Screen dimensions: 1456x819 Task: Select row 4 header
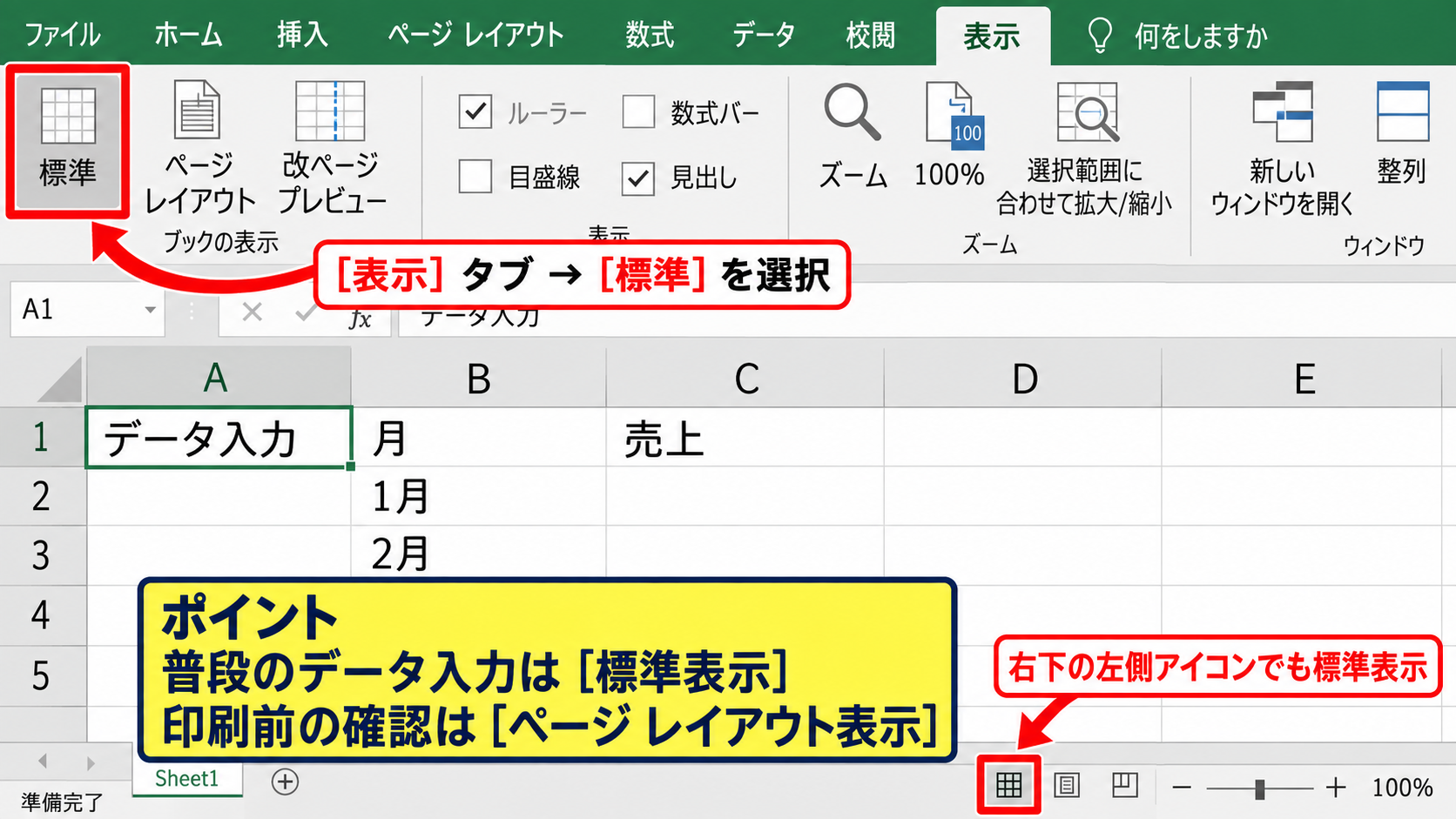41,614
